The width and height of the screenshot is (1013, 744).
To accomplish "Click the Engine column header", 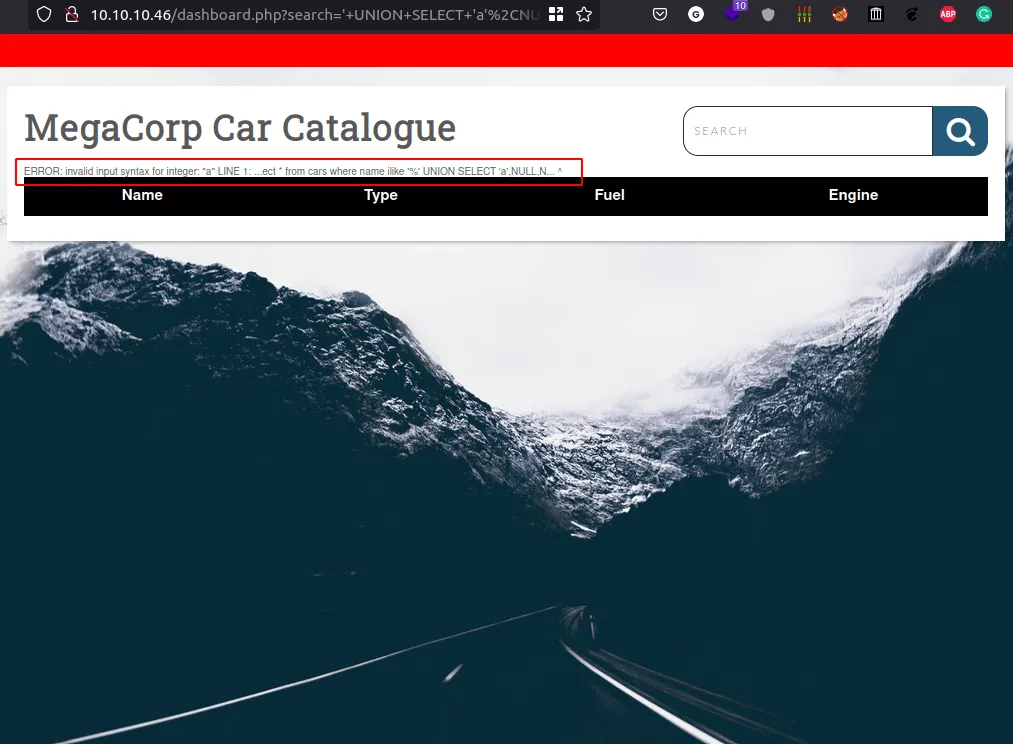I will [x=853, y=195].
